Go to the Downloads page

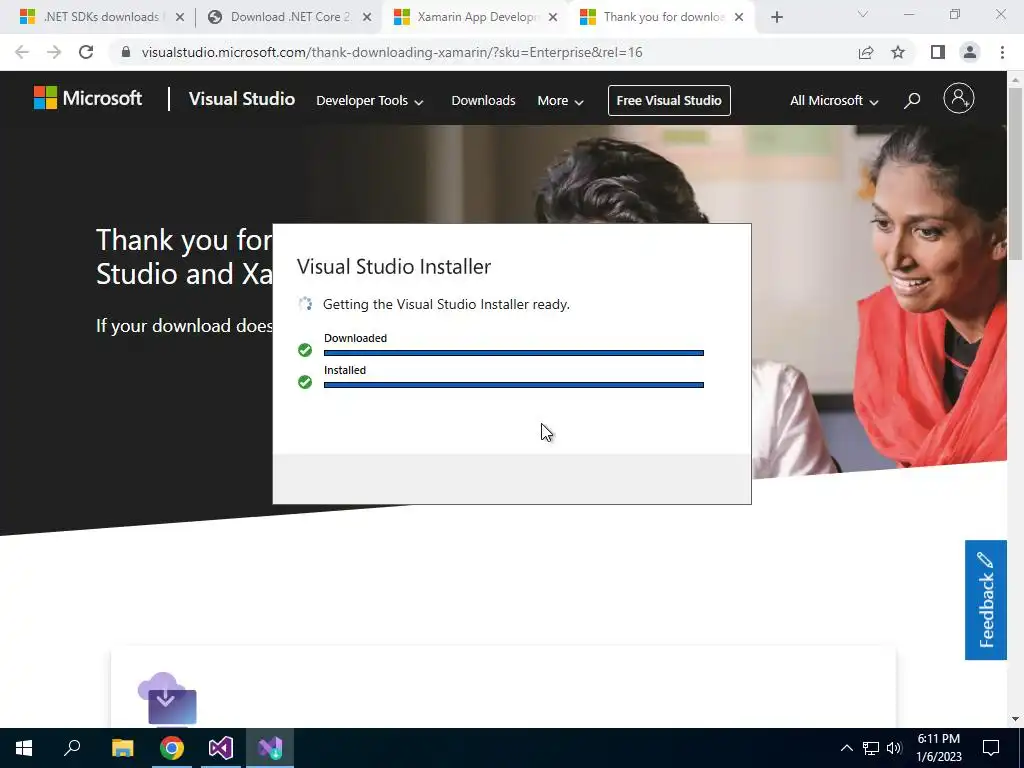(483, 101)
